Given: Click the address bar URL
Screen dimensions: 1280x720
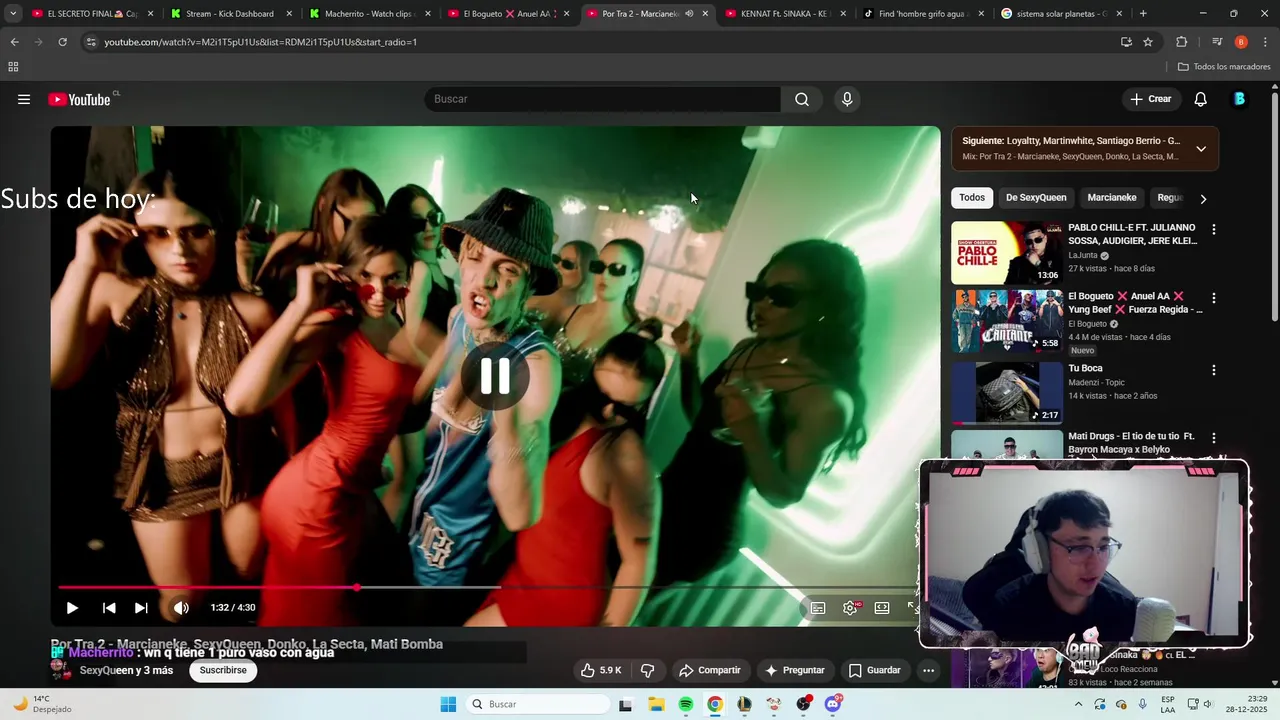Looking at the screenshot, I should (260, 42).
